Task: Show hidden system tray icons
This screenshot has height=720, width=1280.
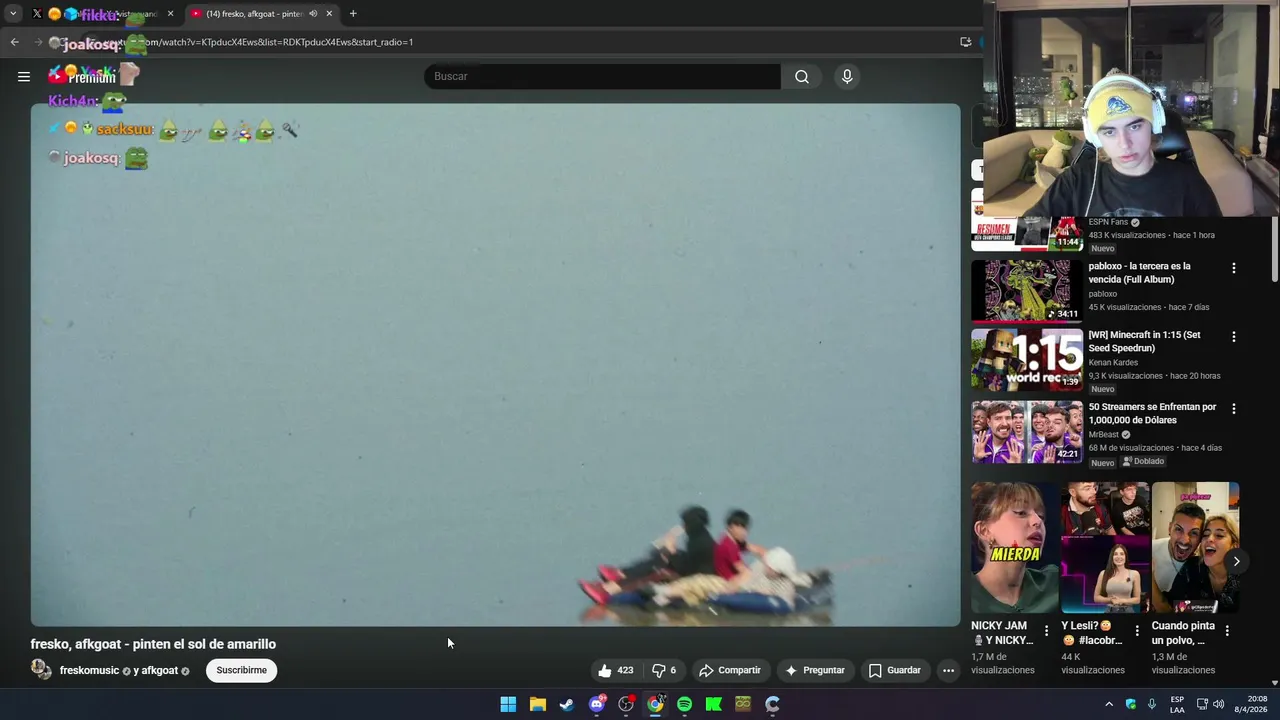Action: pos(1108,704)
